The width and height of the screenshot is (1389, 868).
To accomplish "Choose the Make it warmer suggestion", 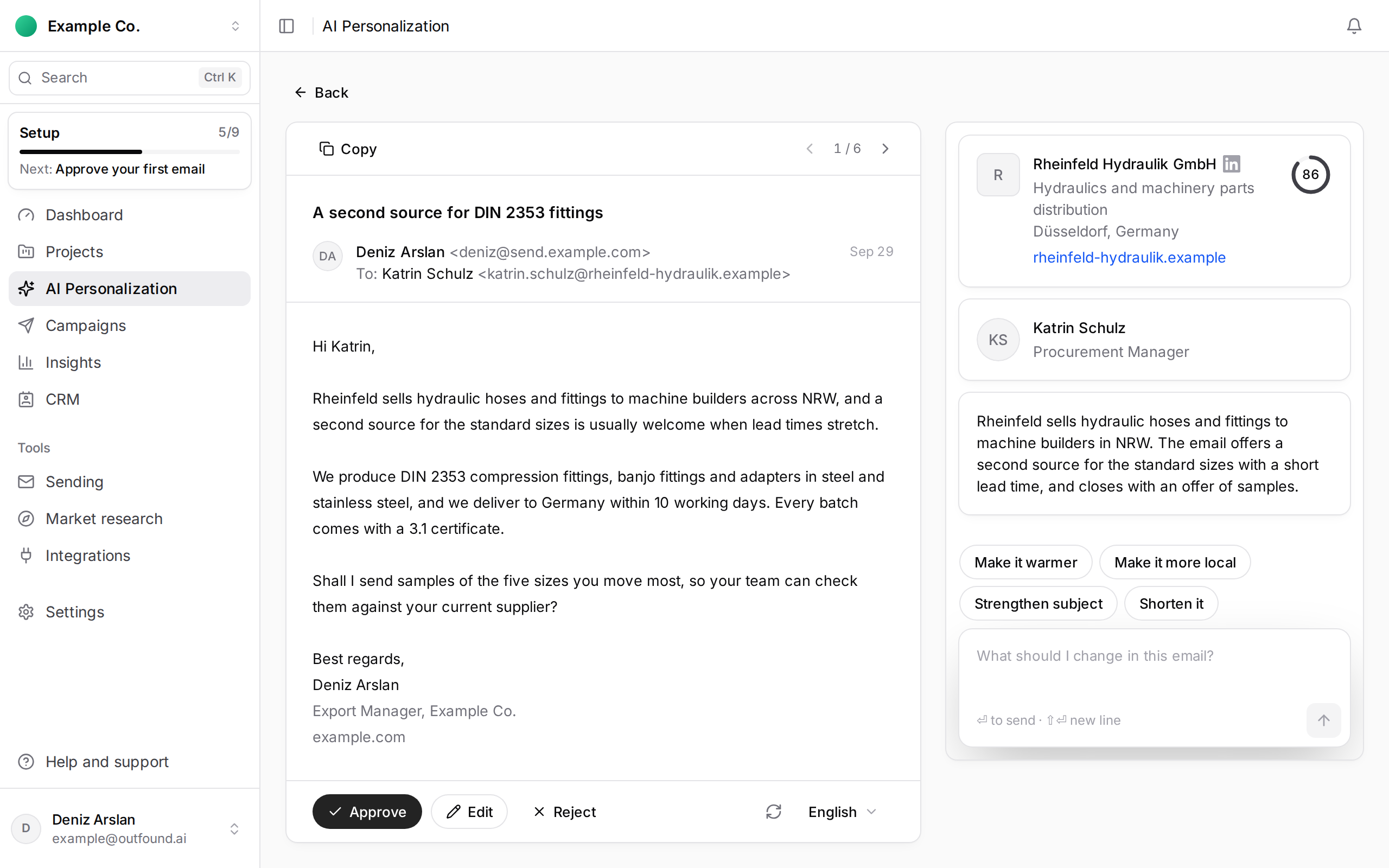I will (x=1025, y=562).
